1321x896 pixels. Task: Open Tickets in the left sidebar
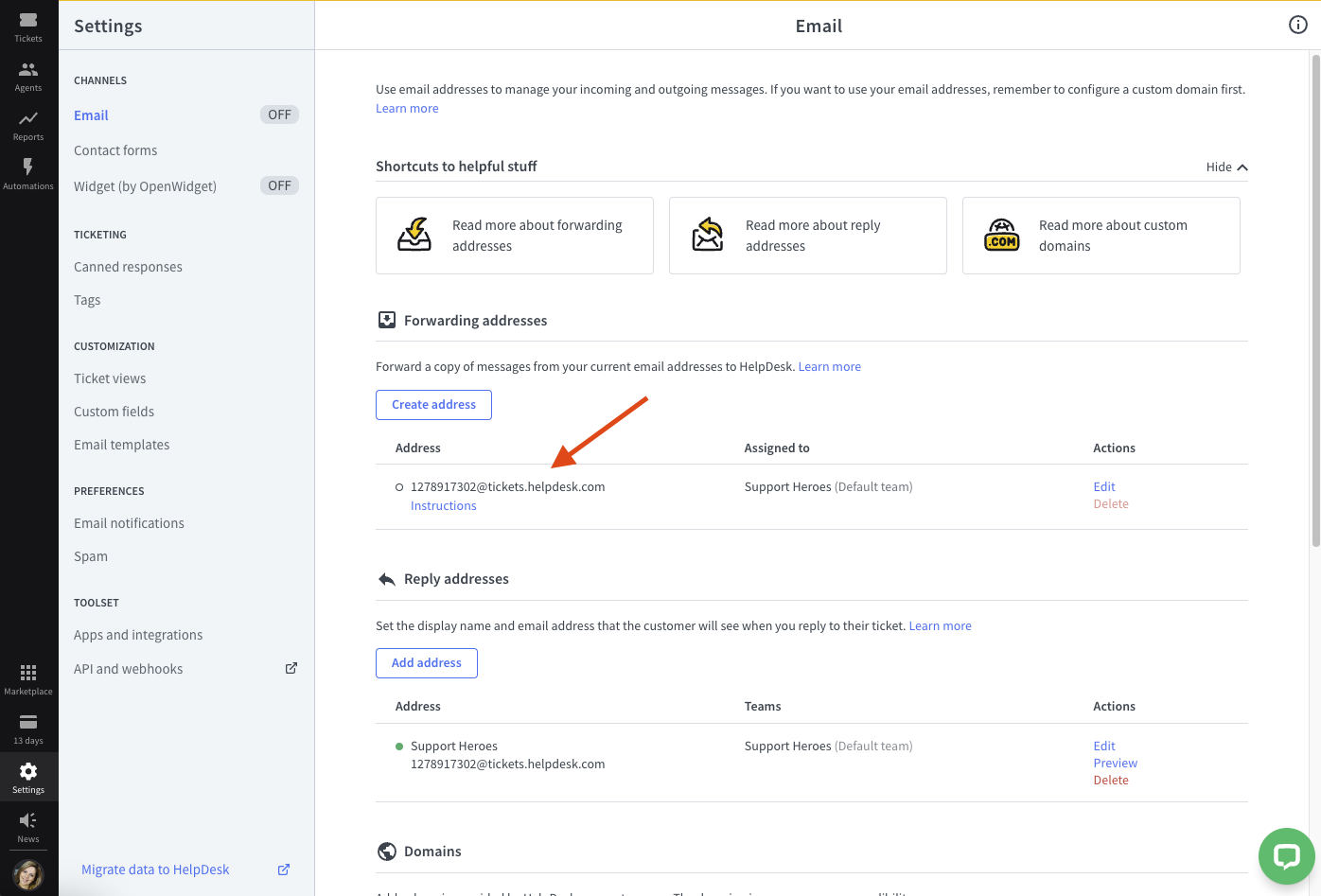(28, 26)
